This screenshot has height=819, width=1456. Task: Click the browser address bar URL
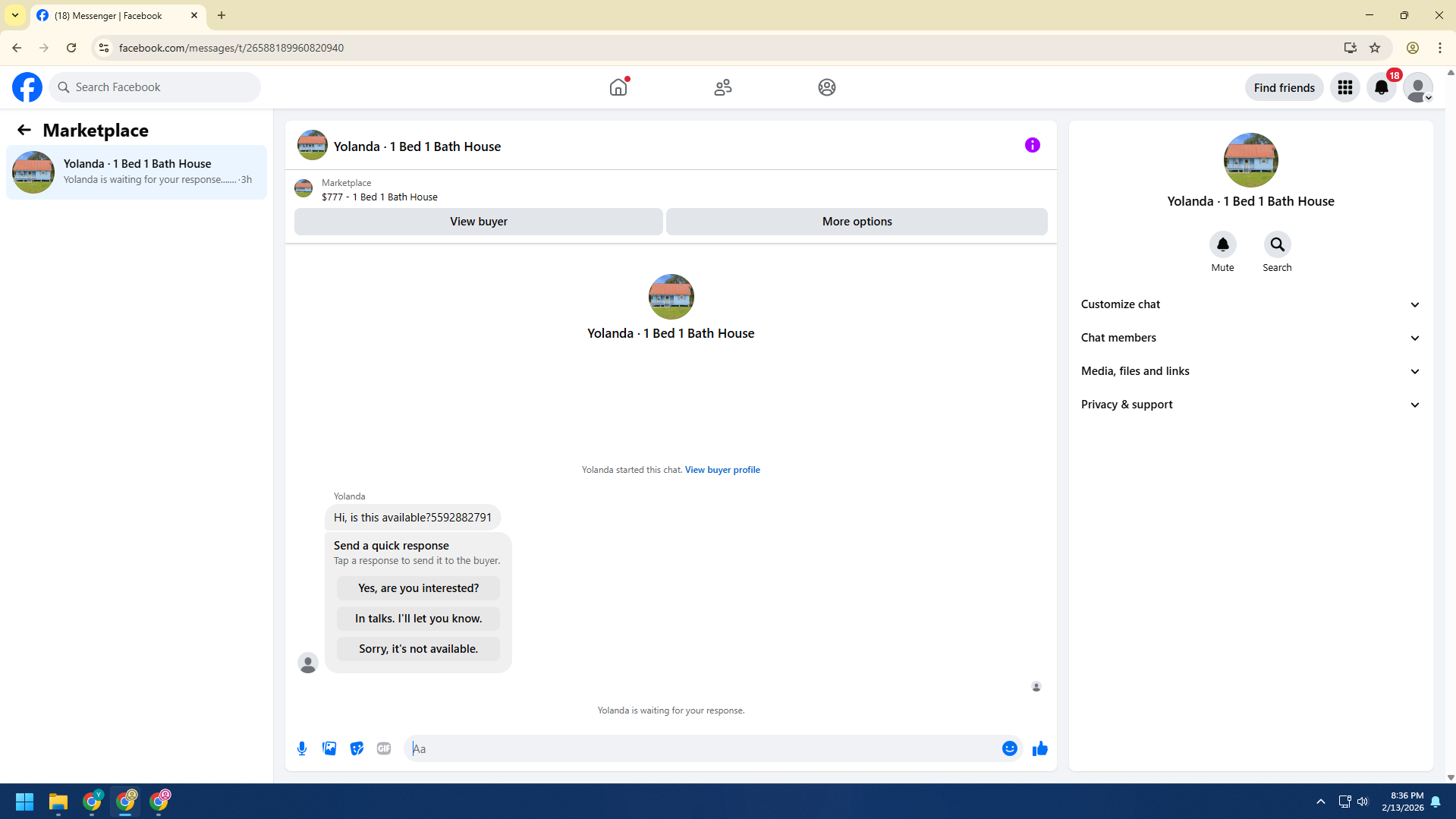[231, 48]
